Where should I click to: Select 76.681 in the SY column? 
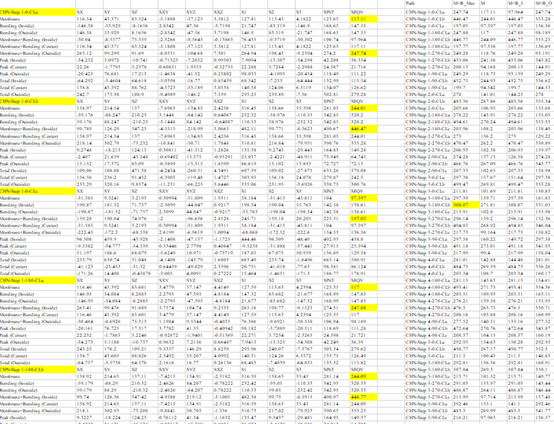point(110,74)
